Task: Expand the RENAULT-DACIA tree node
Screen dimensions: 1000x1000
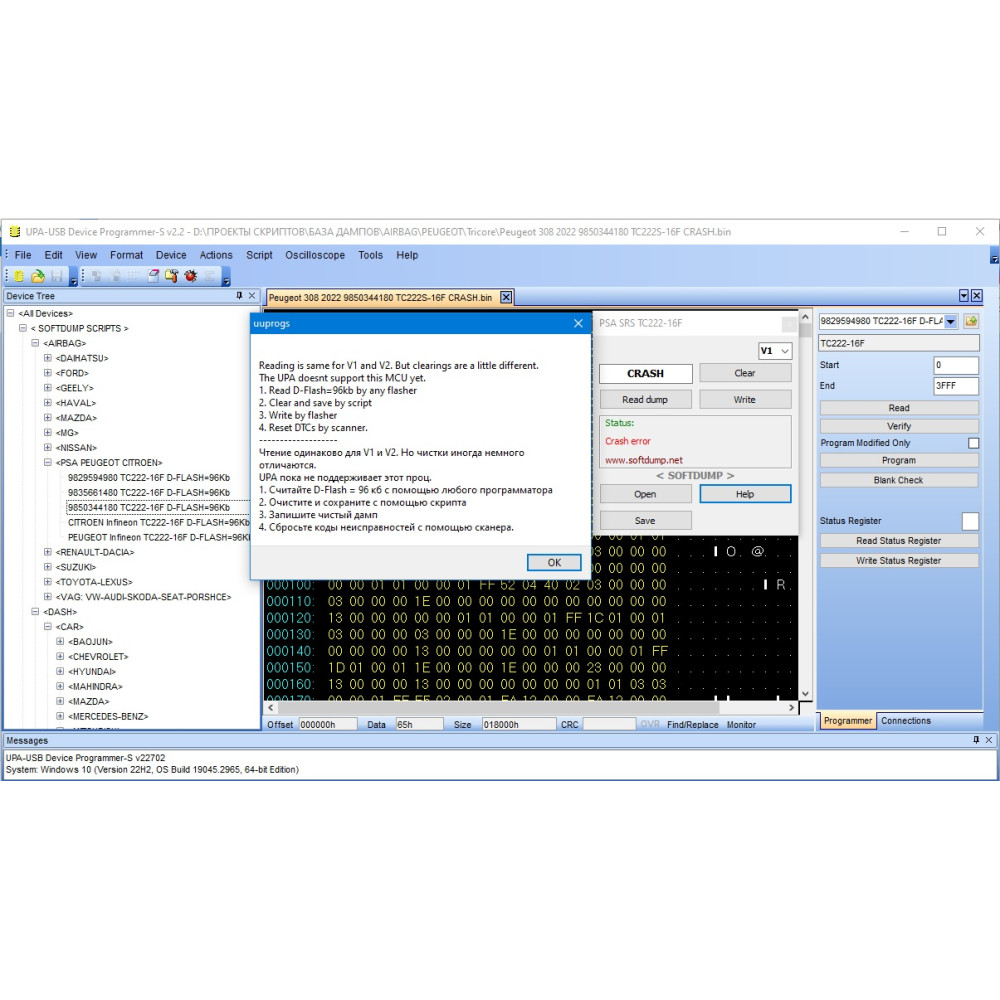Action: 48,552
